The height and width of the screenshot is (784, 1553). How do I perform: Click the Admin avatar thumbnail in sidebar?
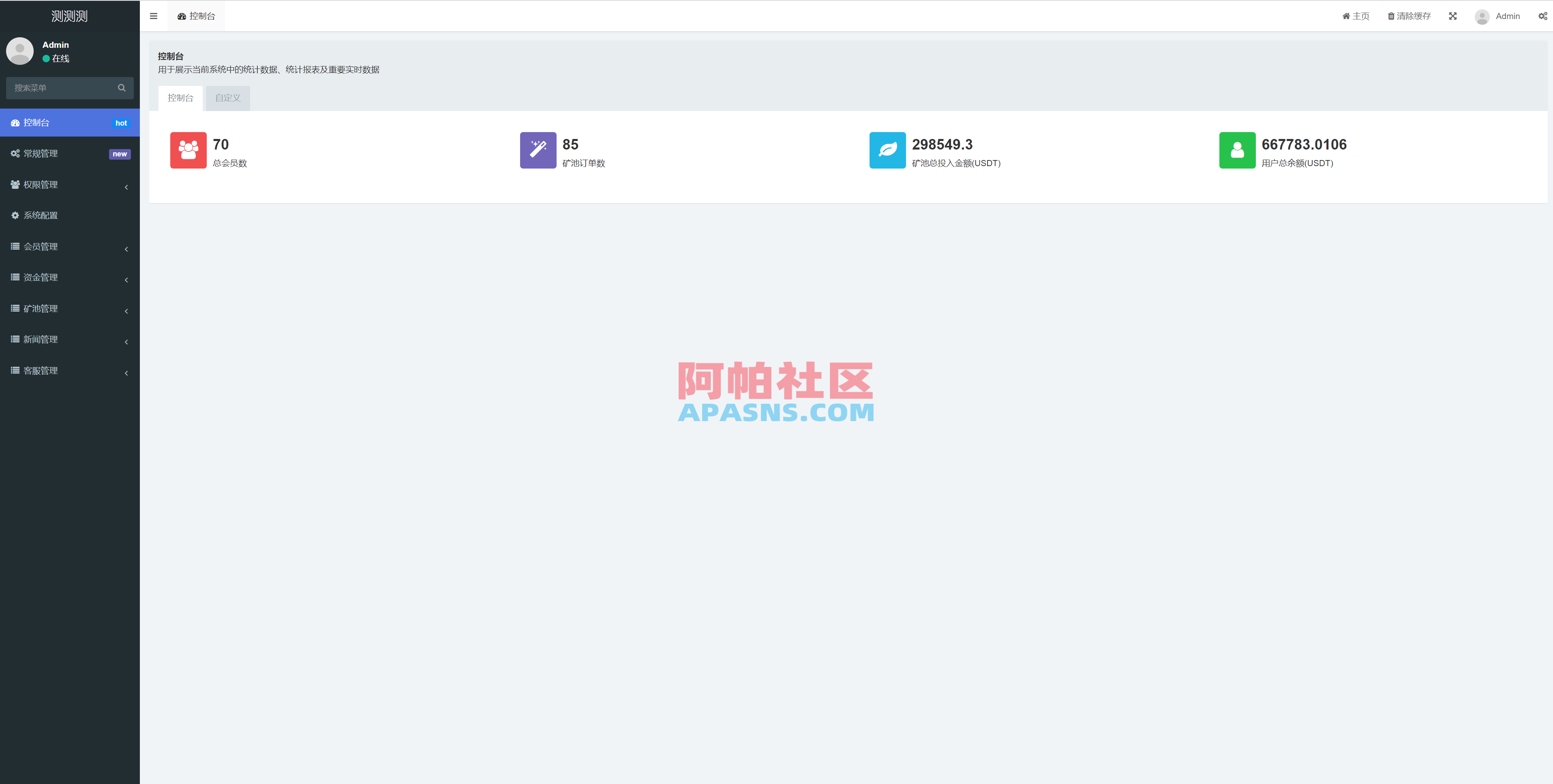[x=19, y=51]
